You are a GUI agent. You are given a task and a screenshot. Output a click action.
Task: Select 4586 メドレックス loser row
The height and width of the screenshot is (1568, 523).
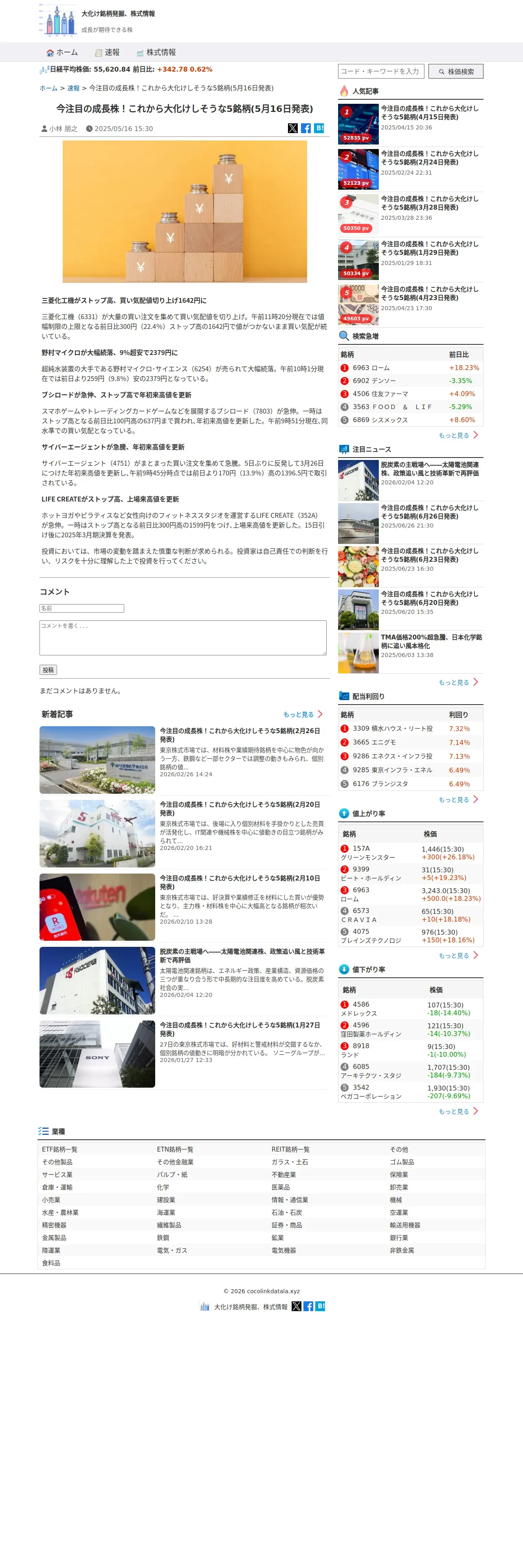point(410,1009)
